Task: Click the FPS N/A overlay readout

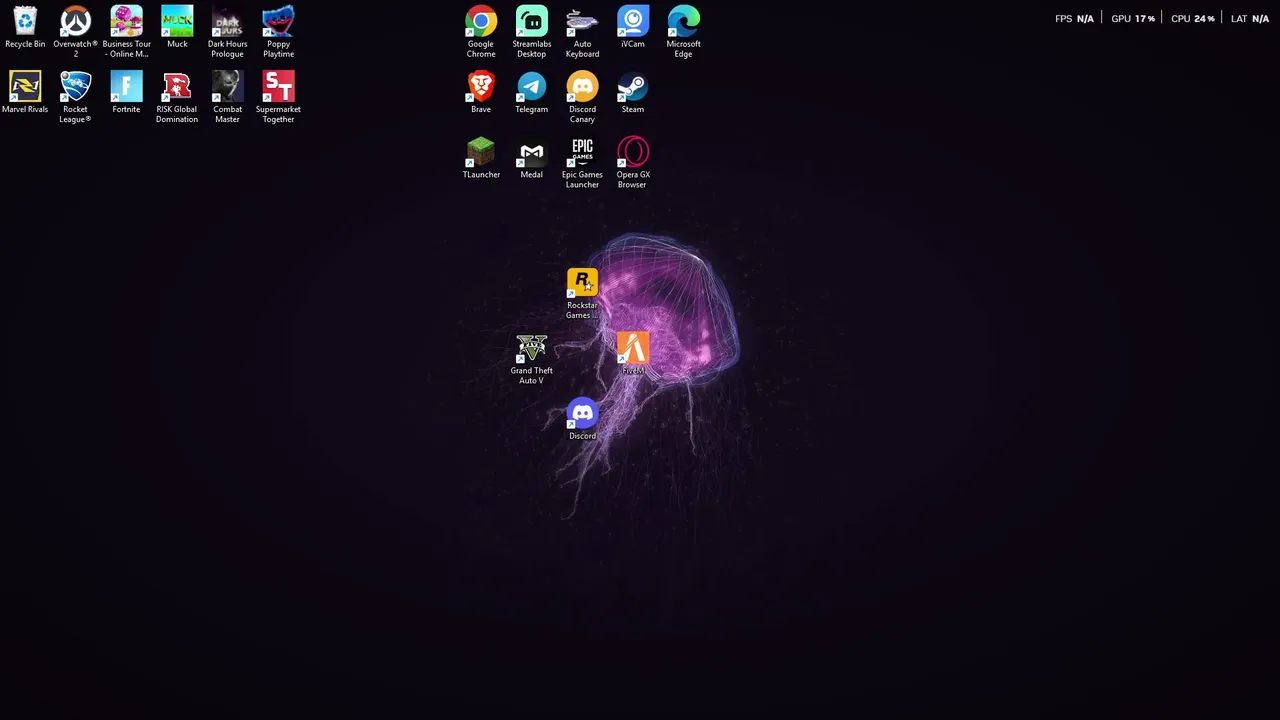Action: tap(1074, 19)
